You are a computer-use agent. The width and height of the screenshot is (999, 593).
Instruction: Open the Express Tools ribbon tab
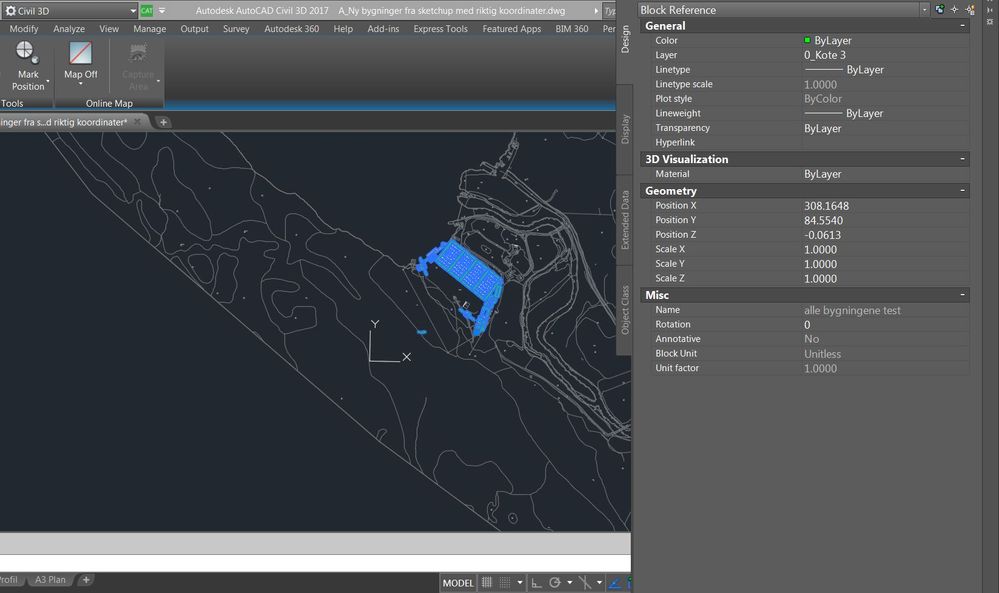[x=440, y=29]
